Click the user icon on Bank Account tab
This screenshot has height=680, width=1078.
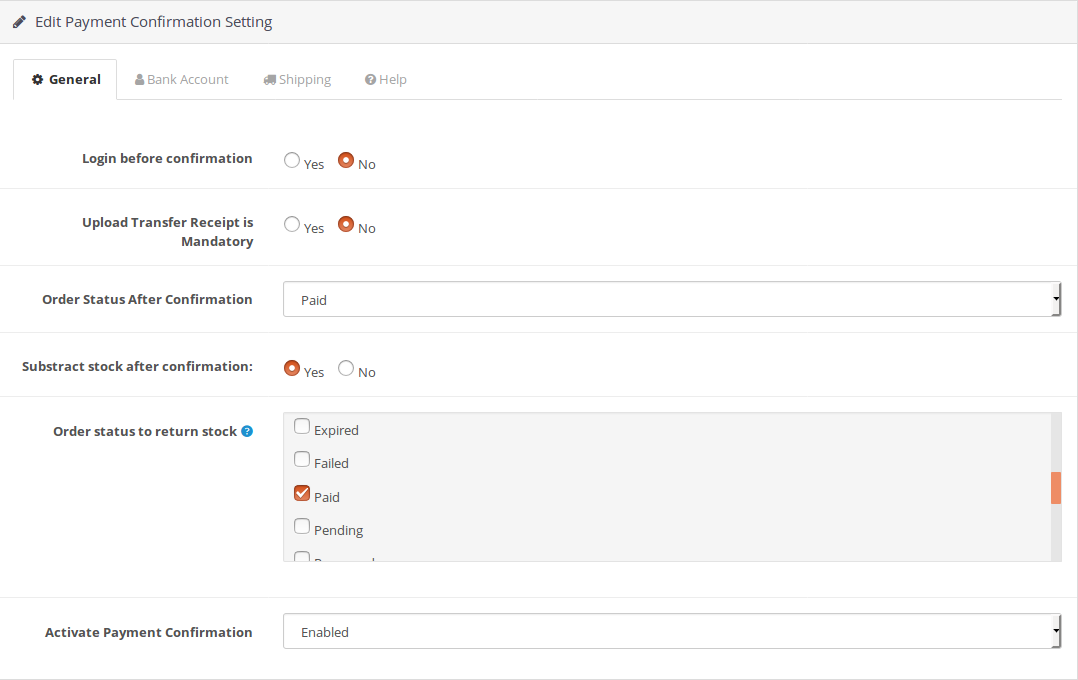(x=140, y=80)
